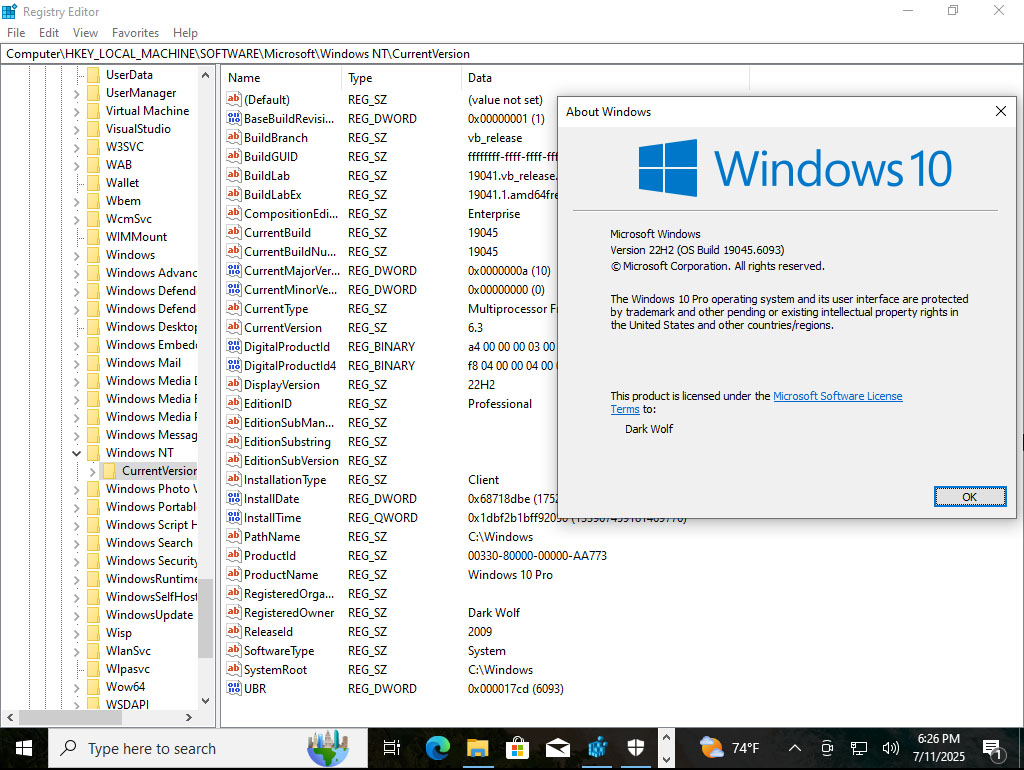Click the taskbar search box
This screenshot has width=1024, height=770.
point(208,748)
